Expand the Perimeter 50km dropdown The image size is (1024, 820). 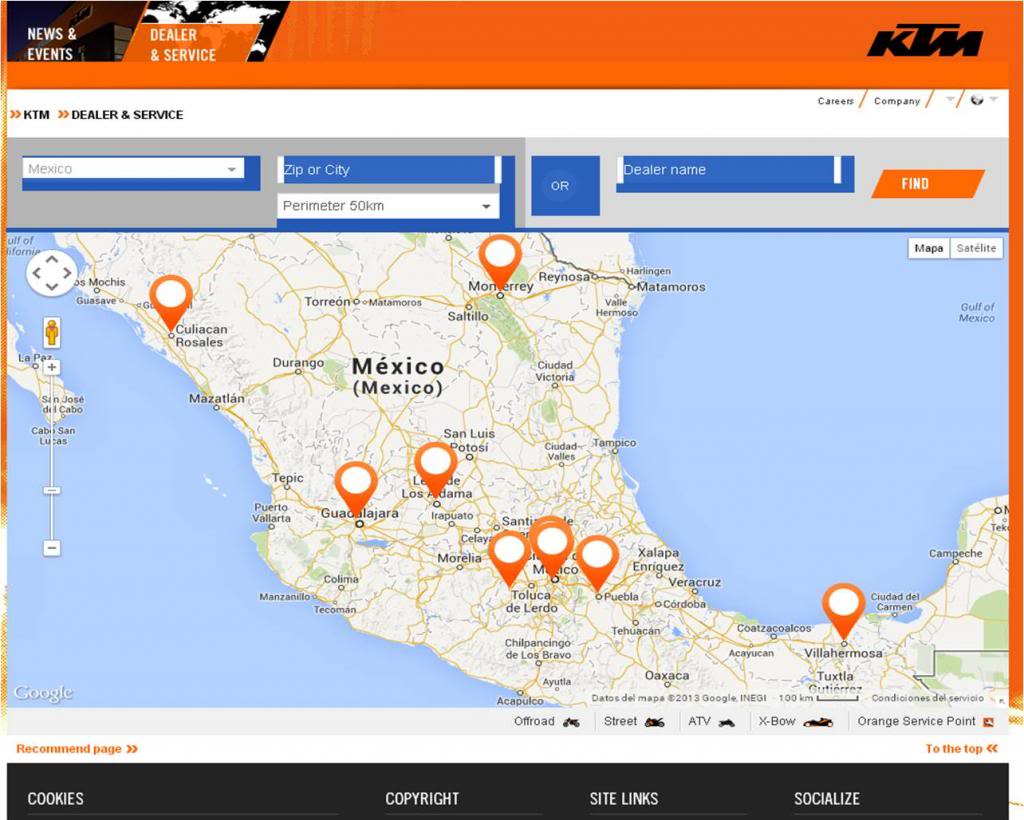(388, 206)
